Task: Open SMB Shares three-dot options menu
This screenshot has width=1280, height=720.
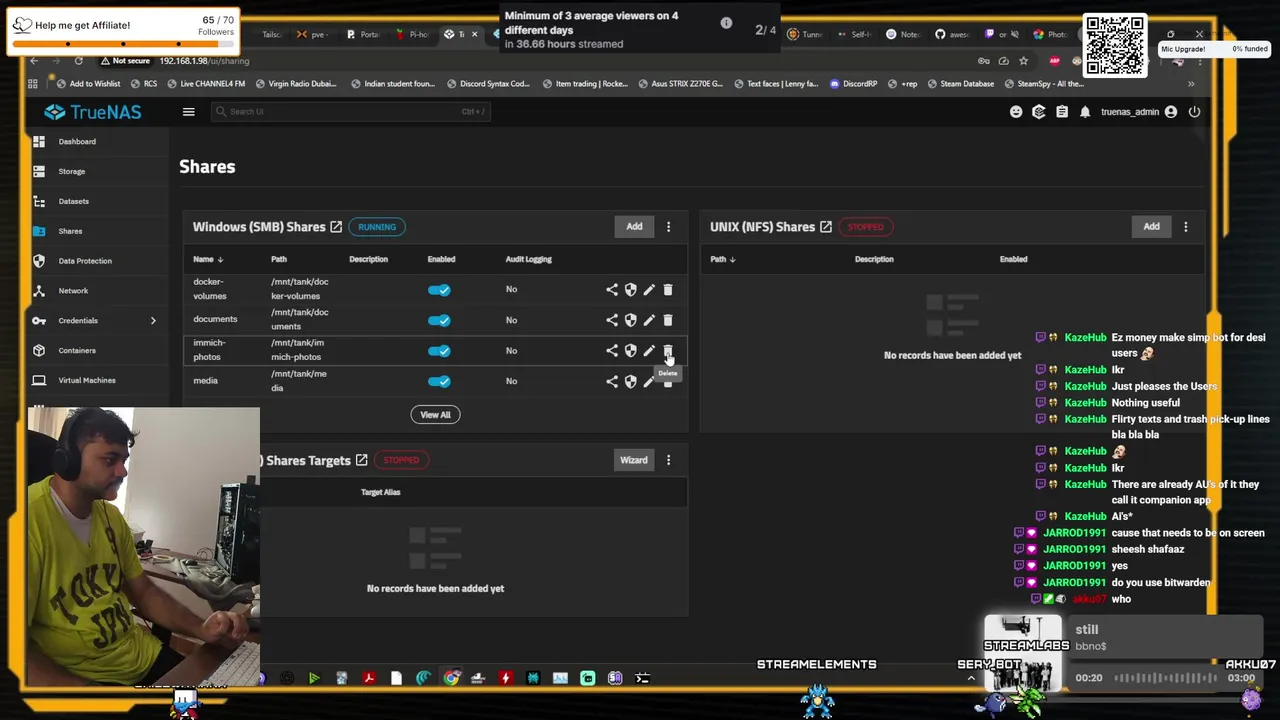Action: (669, 227)
